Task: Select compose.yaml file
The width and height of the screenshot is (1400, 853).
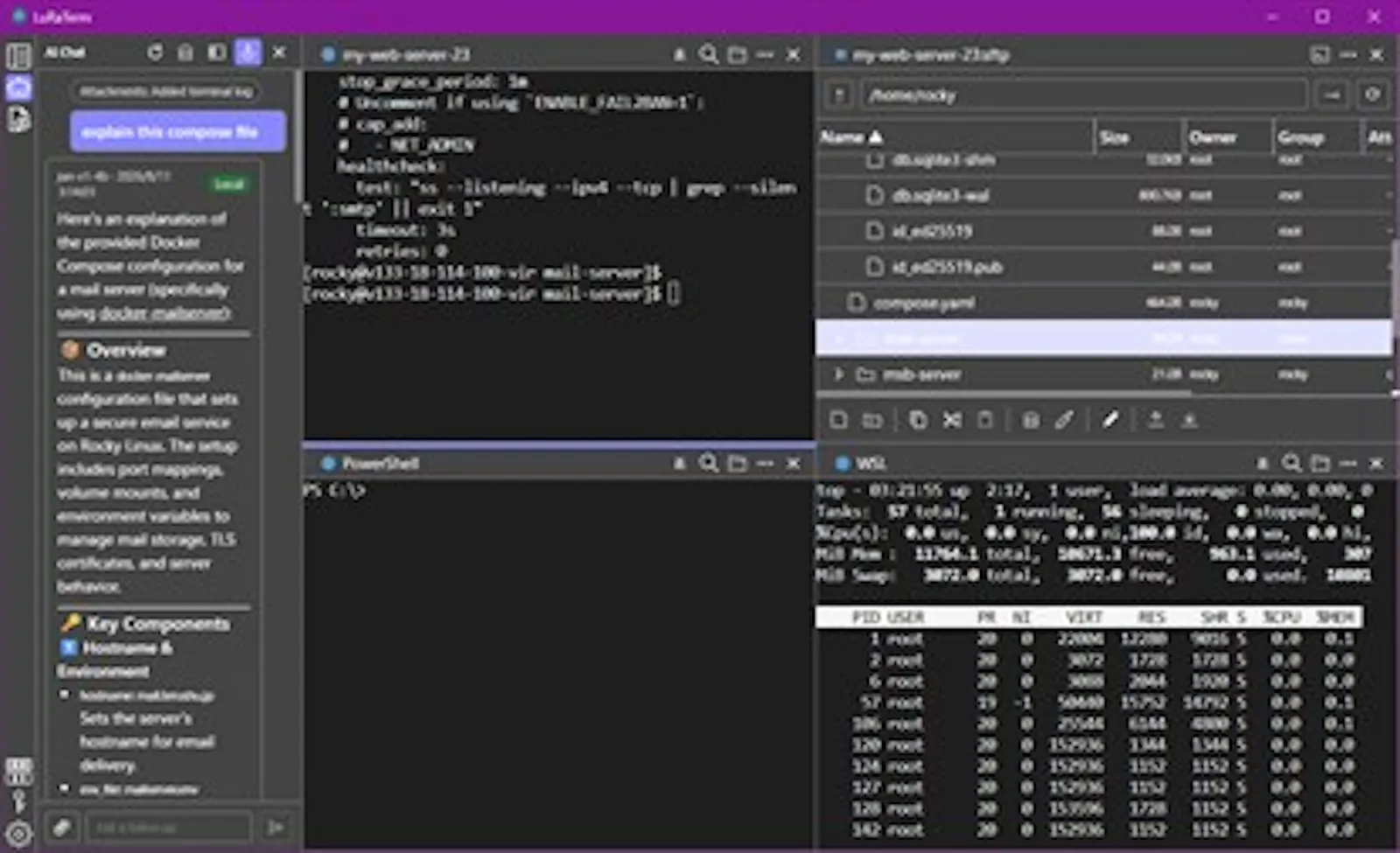Action: [x=1104, y=303]
